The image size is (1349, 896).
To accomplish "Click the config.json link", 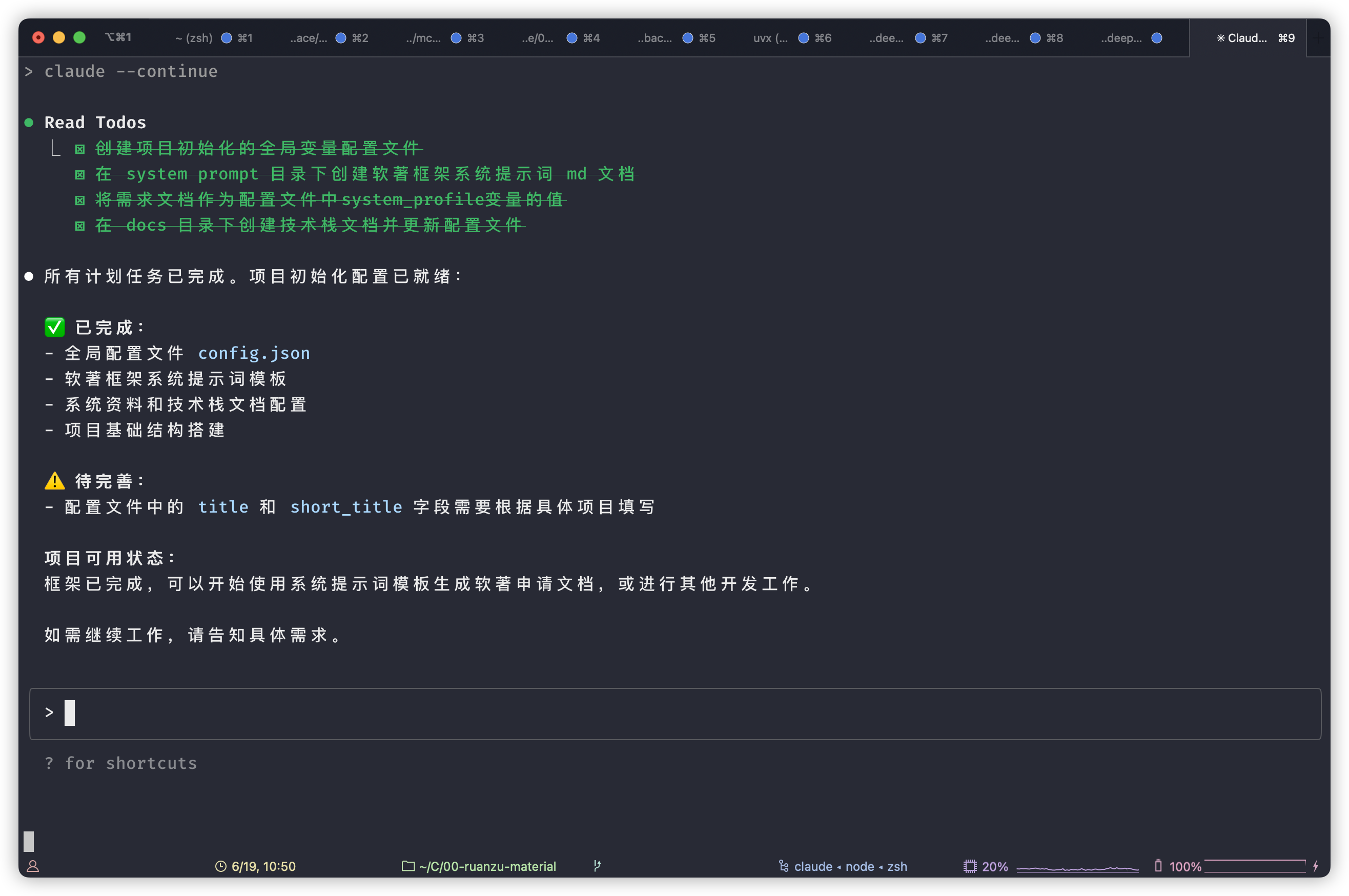I will click(254, 353).
